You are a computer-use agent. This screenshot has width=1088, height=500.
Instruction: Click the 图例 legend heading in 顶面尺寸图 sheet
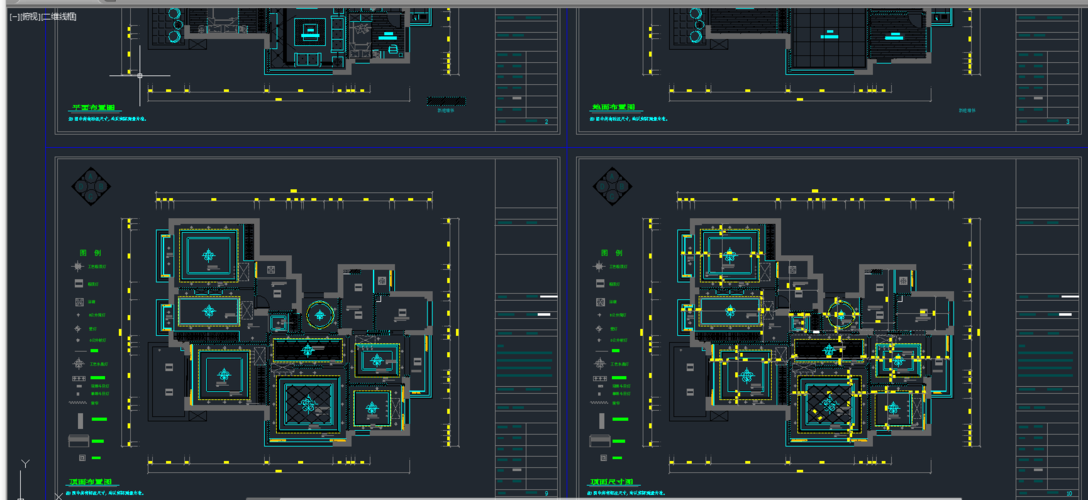click(612, 253)
